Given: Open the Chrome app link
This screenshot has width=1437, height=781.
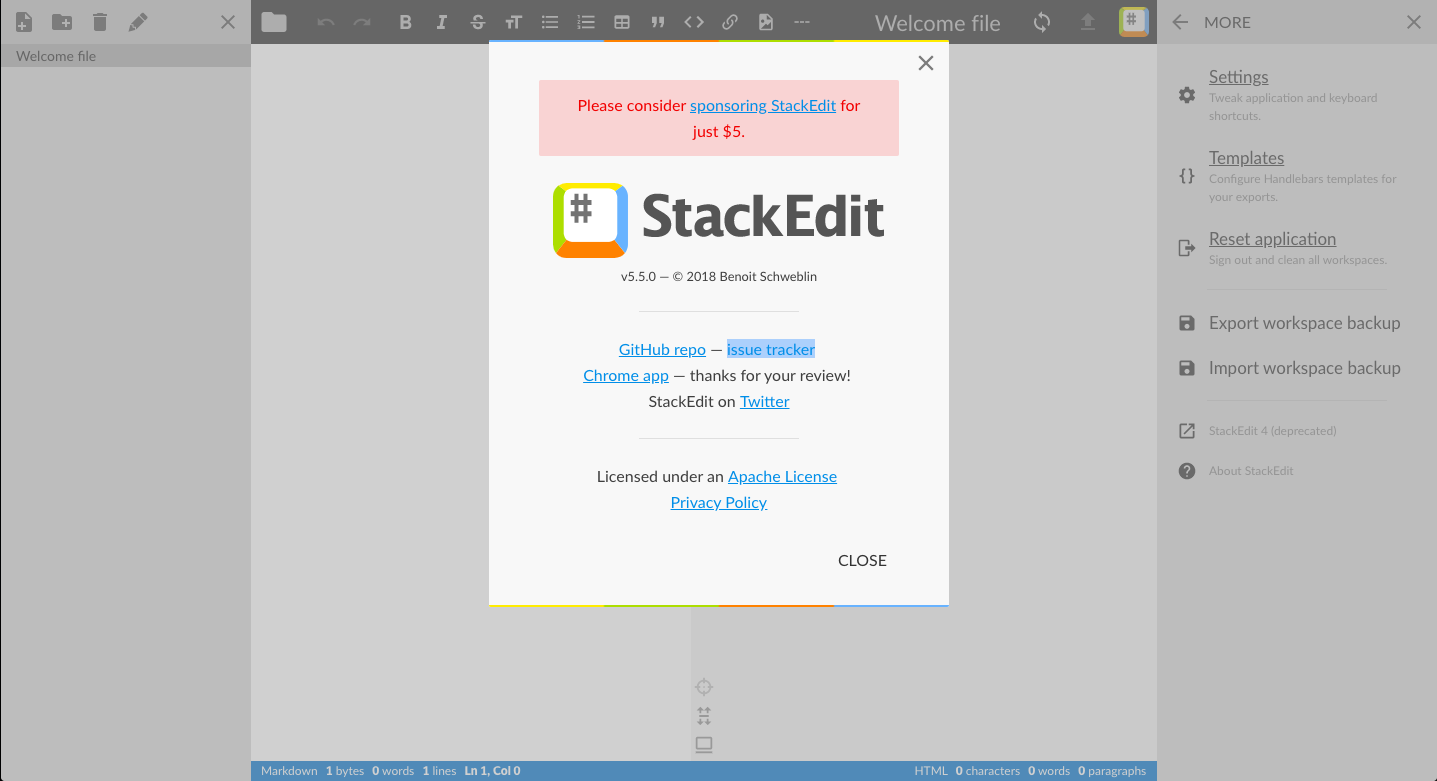Looking at the screenshot, I should point(626,375).
